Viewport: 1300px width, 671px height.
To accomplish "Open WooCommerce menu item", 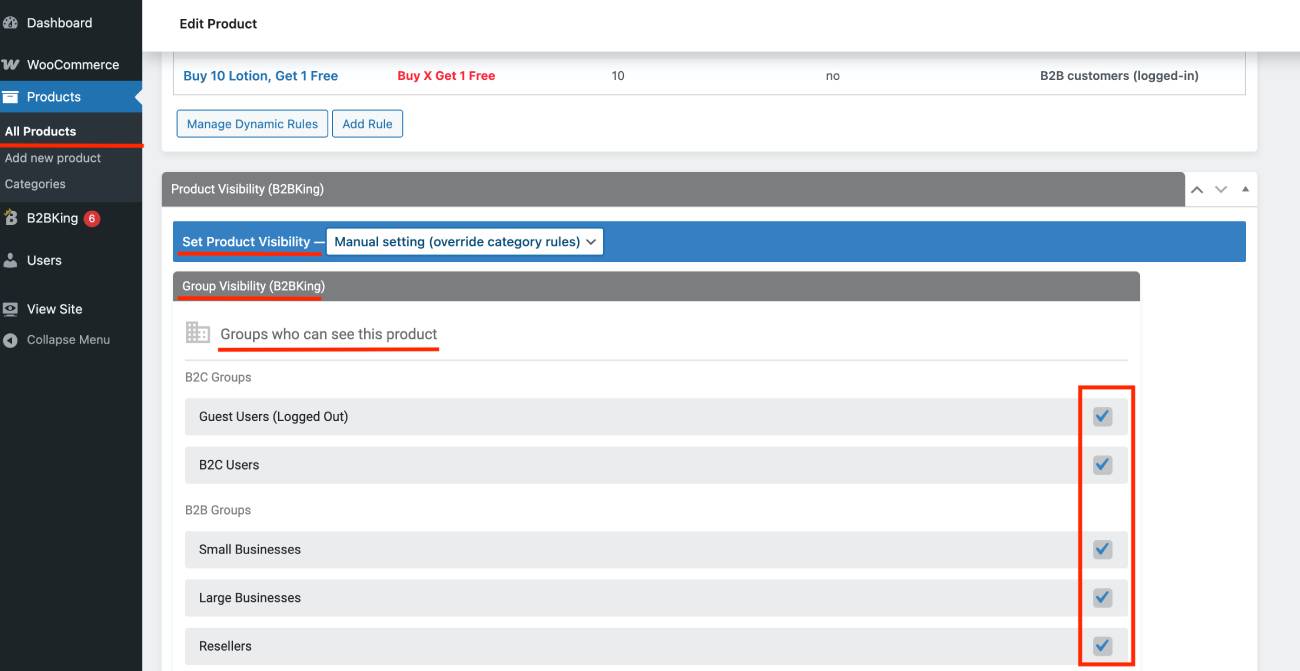I will coord(73,65).
